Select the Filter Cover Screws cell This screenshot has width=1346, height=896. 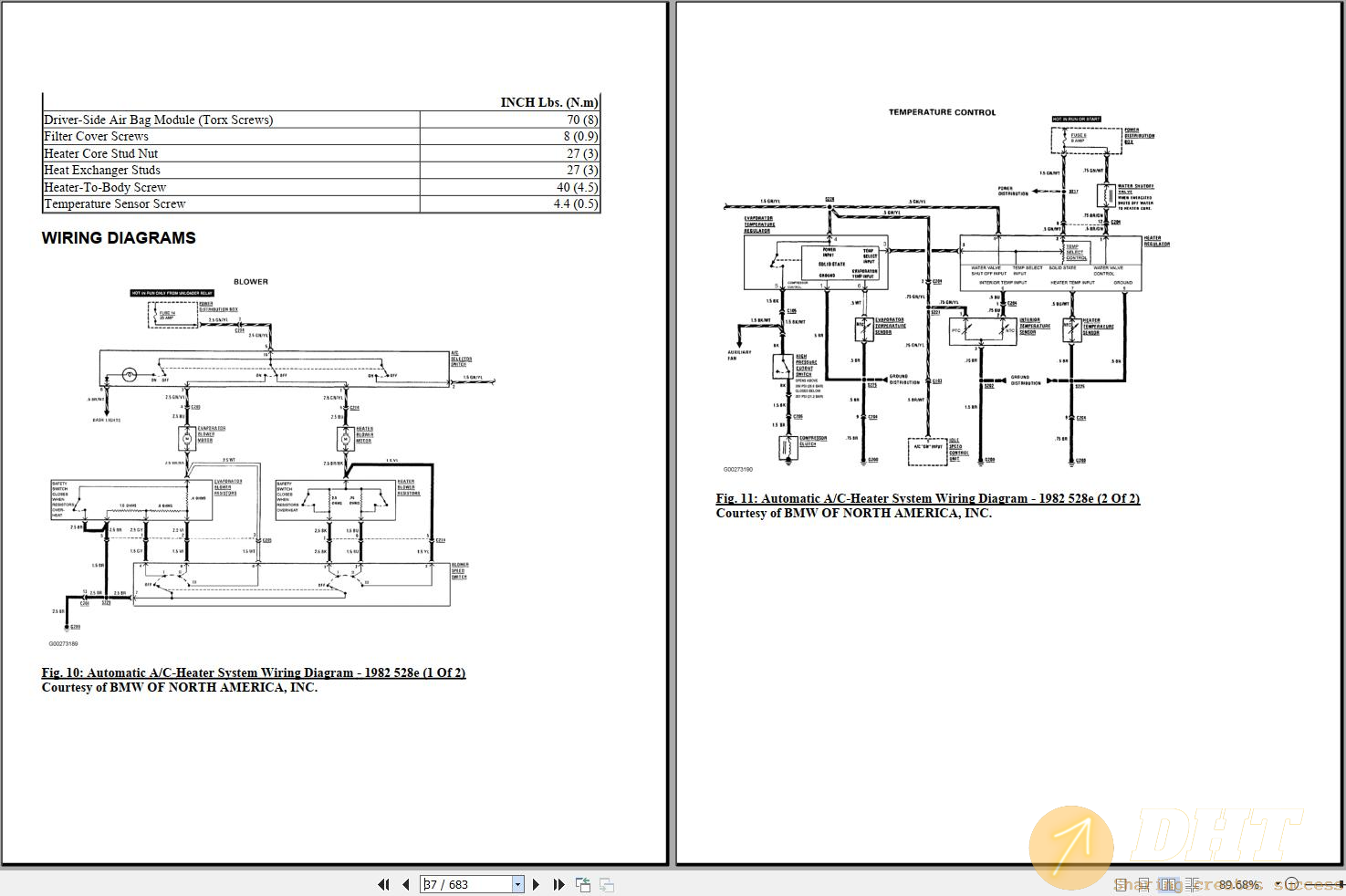231,136
